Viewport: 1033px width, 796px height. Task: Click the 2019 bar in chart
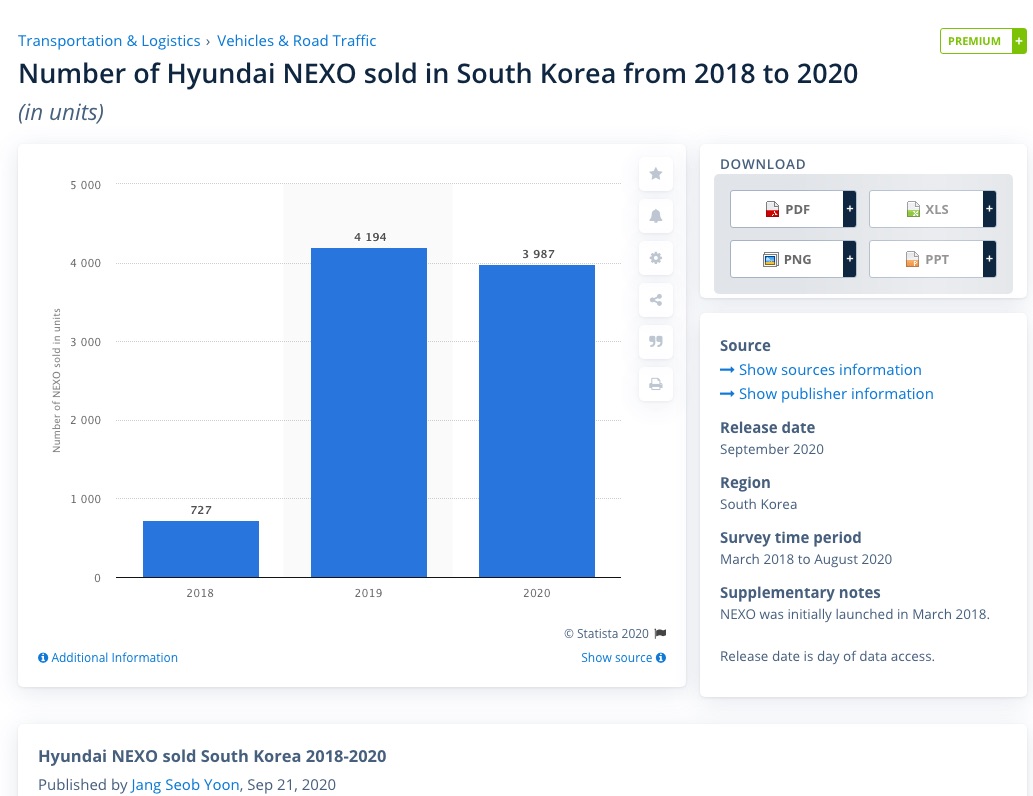[x=369, y=412]
